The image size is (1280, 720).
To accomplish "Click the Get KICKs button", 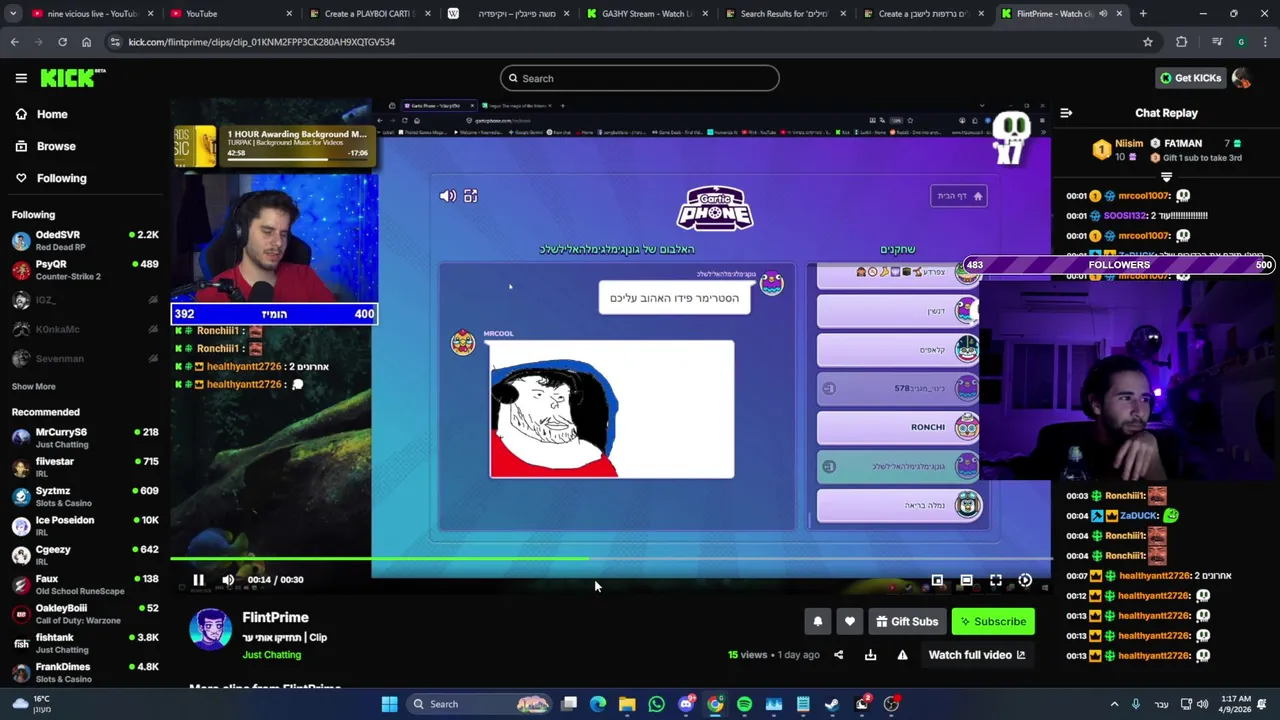I will point(1190,78).
